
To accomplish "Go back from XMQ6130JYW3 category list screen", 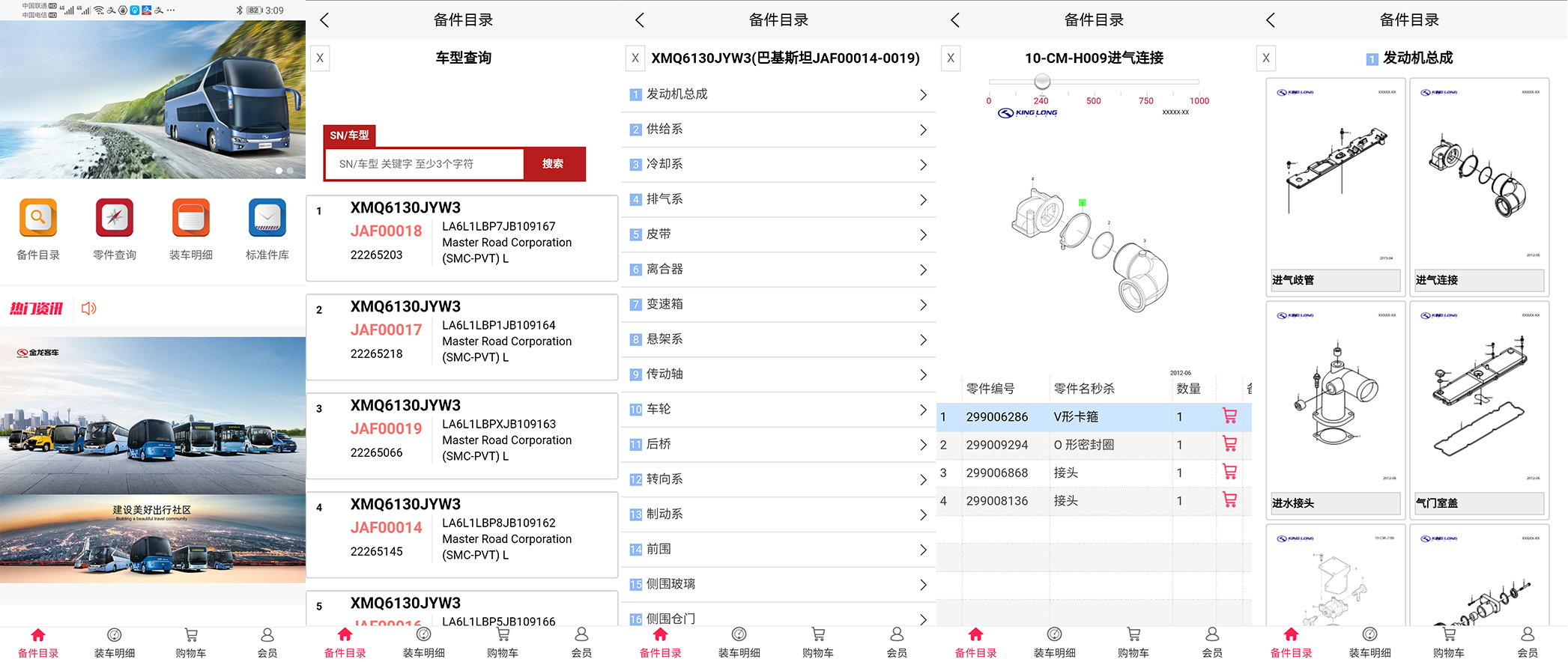I will 640,20.
